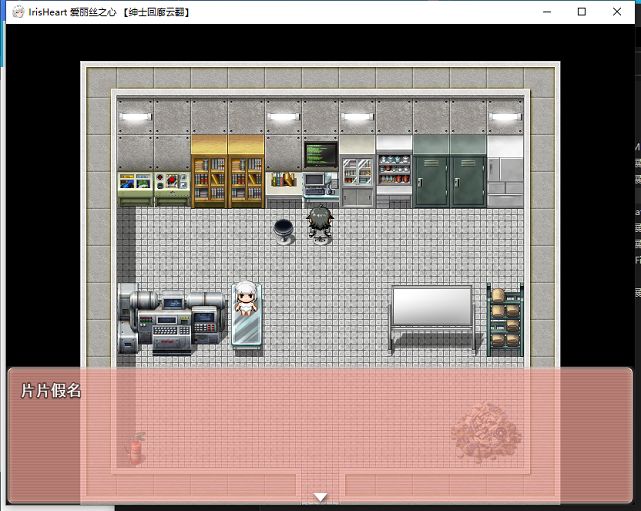Click the green-text wall terminal monitor

[x=320, y=154]
